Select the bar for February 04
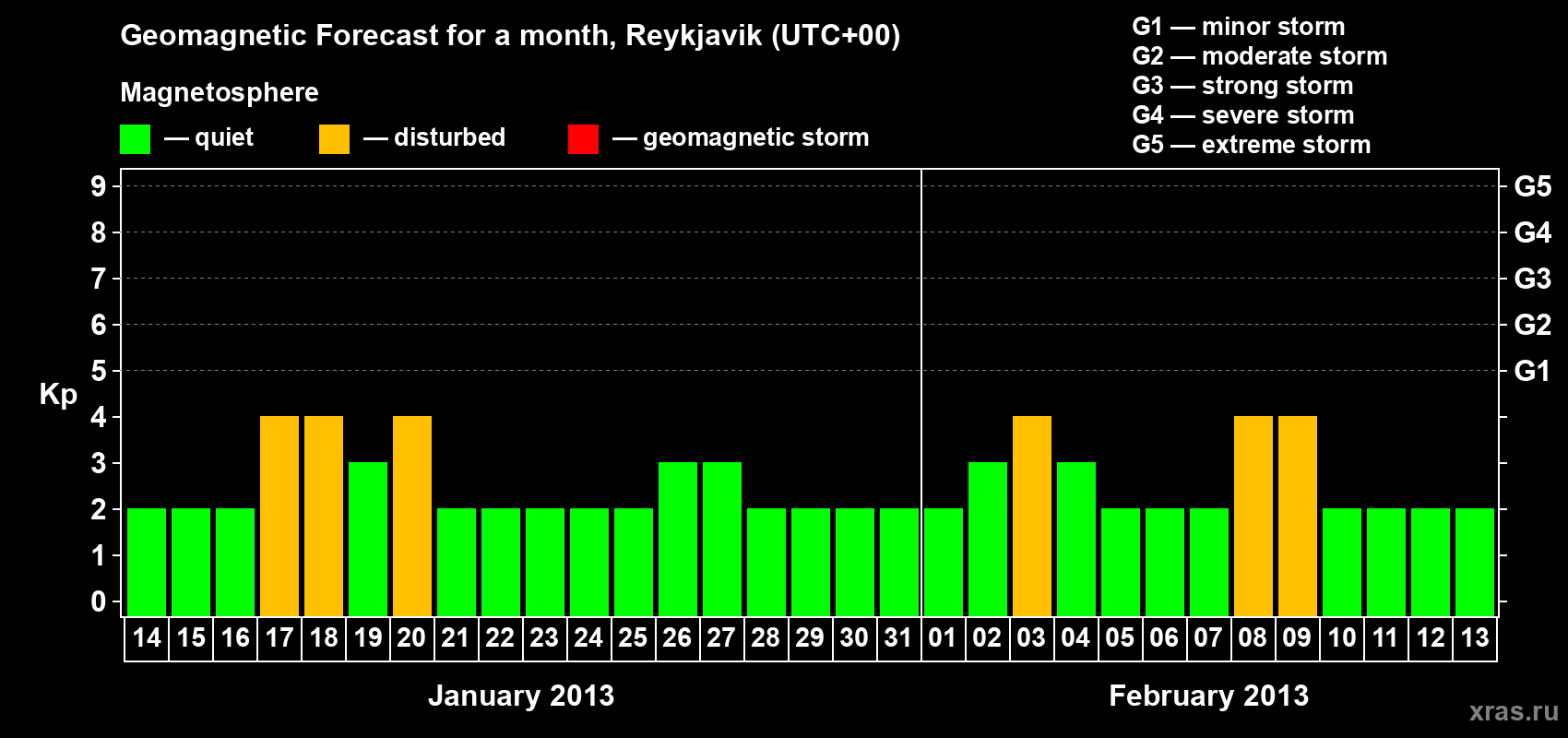Image resolution: width=1568 pixels, height=738 pixels. [x=1076, y=539]
